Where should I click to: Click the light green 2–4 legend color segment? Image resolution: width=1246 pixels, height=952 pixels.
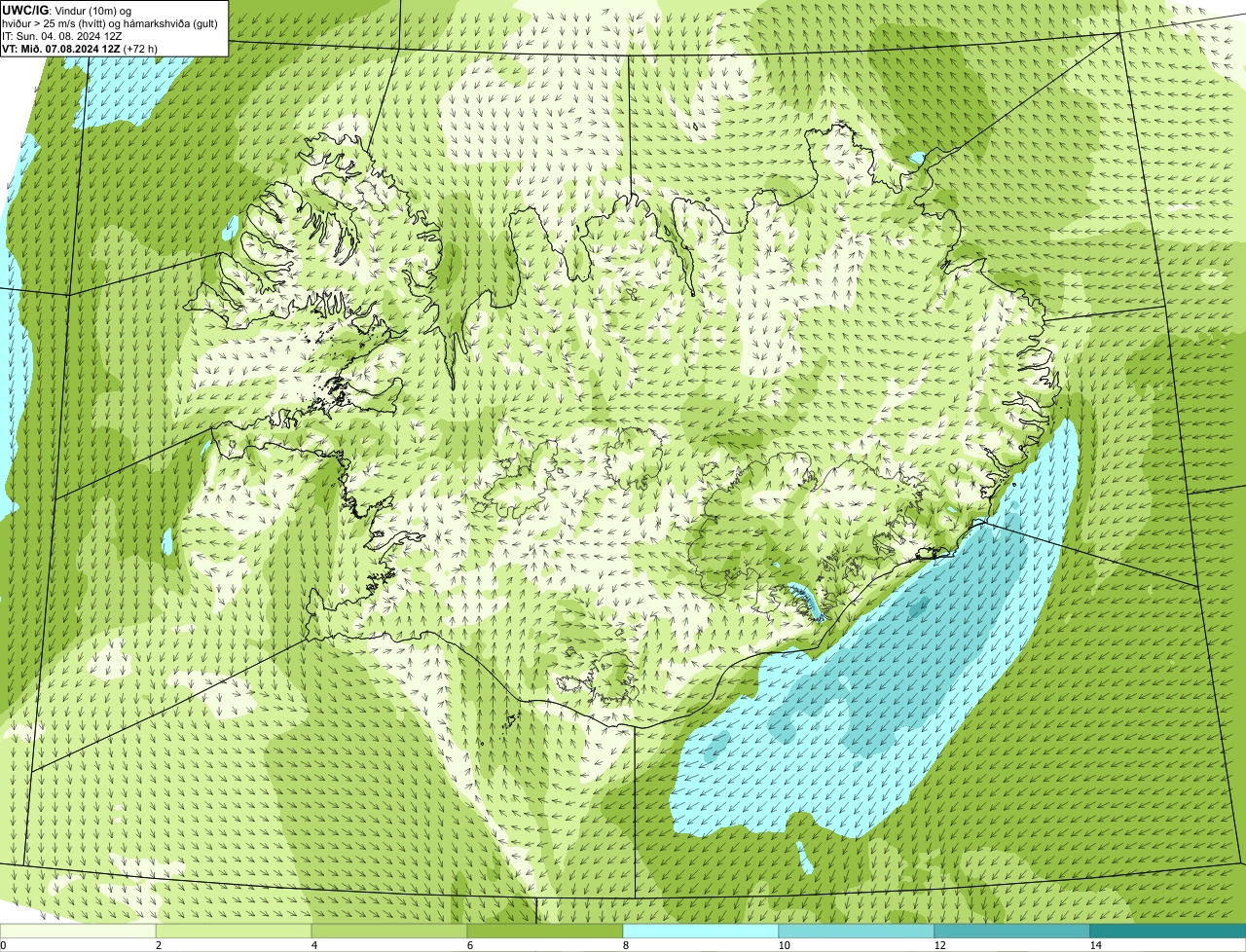[x=234, y=931]
